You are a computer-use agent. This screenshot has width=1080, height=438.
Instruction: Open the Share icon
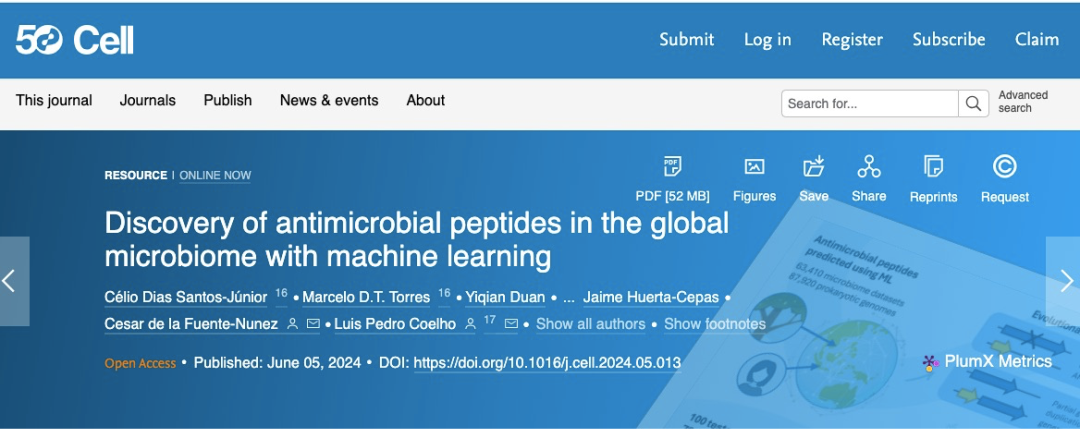coord(869,167)
